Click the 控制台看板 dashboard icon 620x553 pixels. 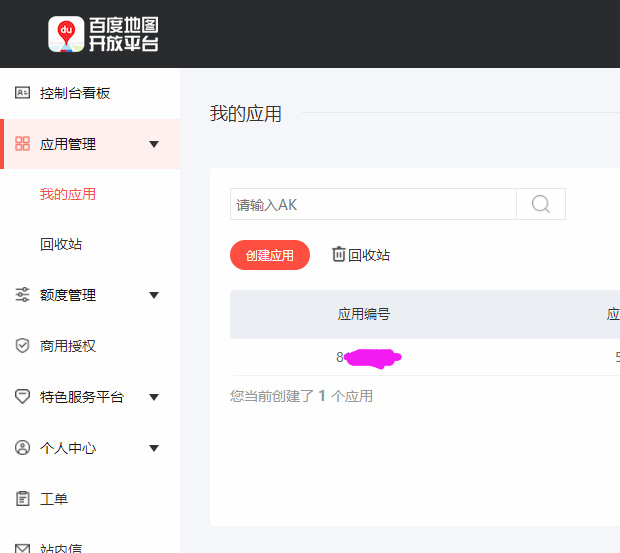tap(22, 92)
